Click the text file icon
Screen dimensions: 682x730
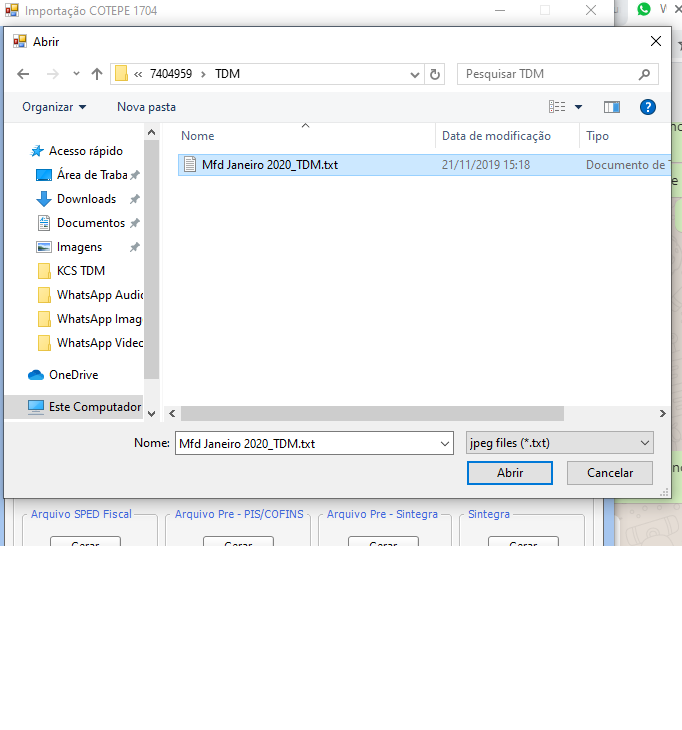pos(189,164)
